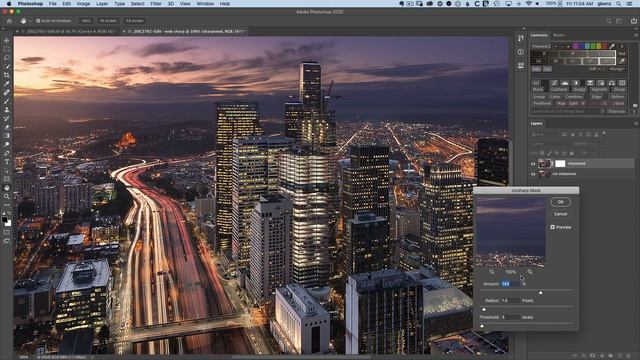The image size is (640, 360).
Task: Open the History panel icon
Action: point(520,39)
